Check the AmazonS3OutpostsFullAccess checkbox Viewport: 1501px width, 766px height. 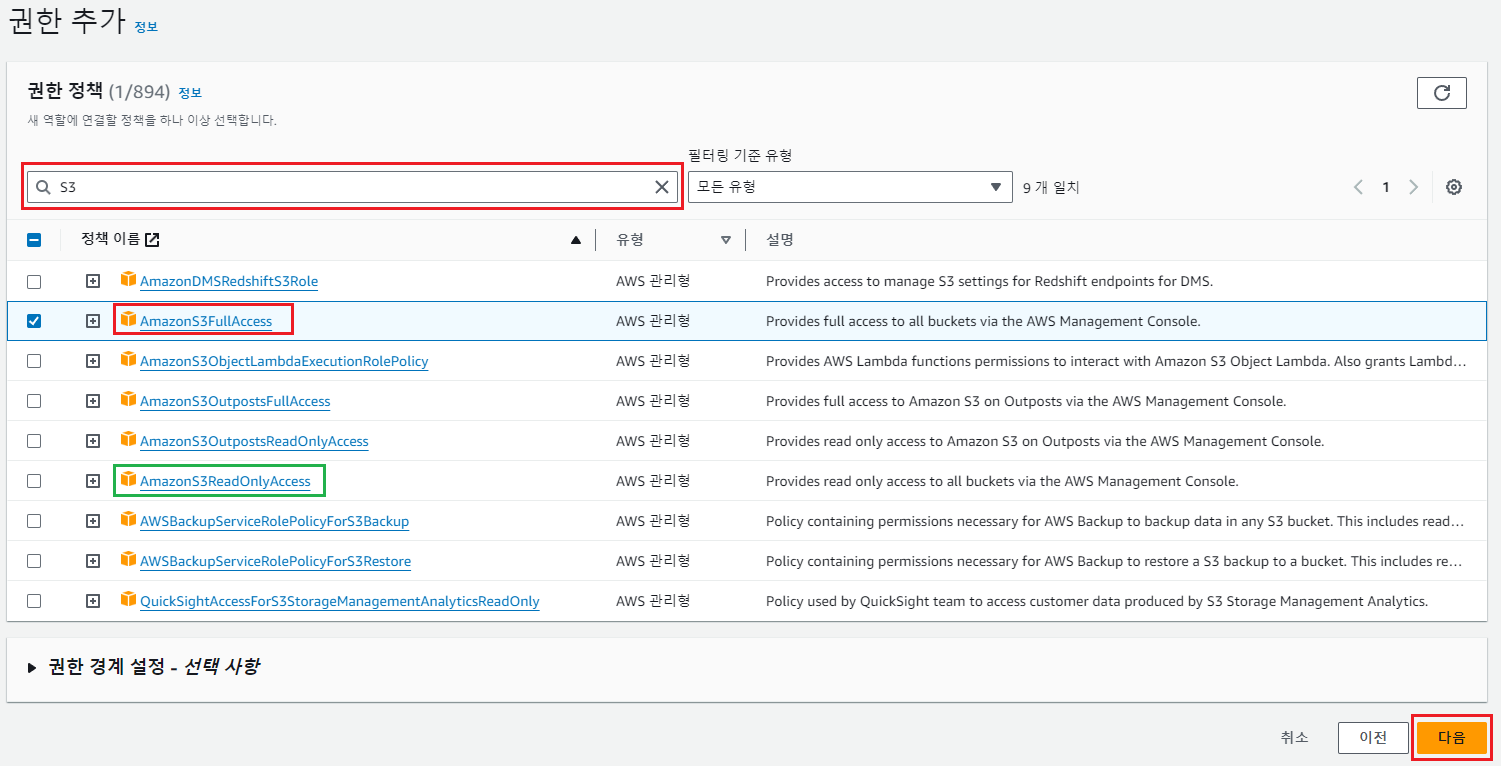pyautogui.click(x=34, y=401)
